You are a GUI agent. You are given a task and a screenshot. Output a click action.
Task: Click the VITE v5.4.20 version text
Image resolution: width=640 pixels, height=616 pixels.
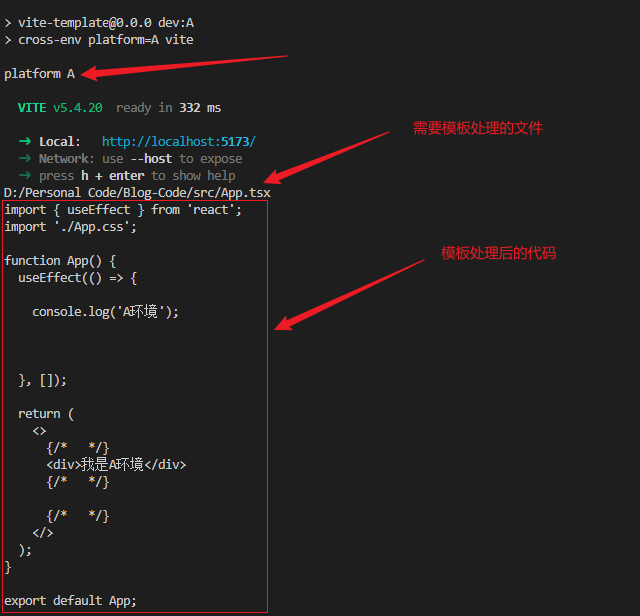click(60, 107)
